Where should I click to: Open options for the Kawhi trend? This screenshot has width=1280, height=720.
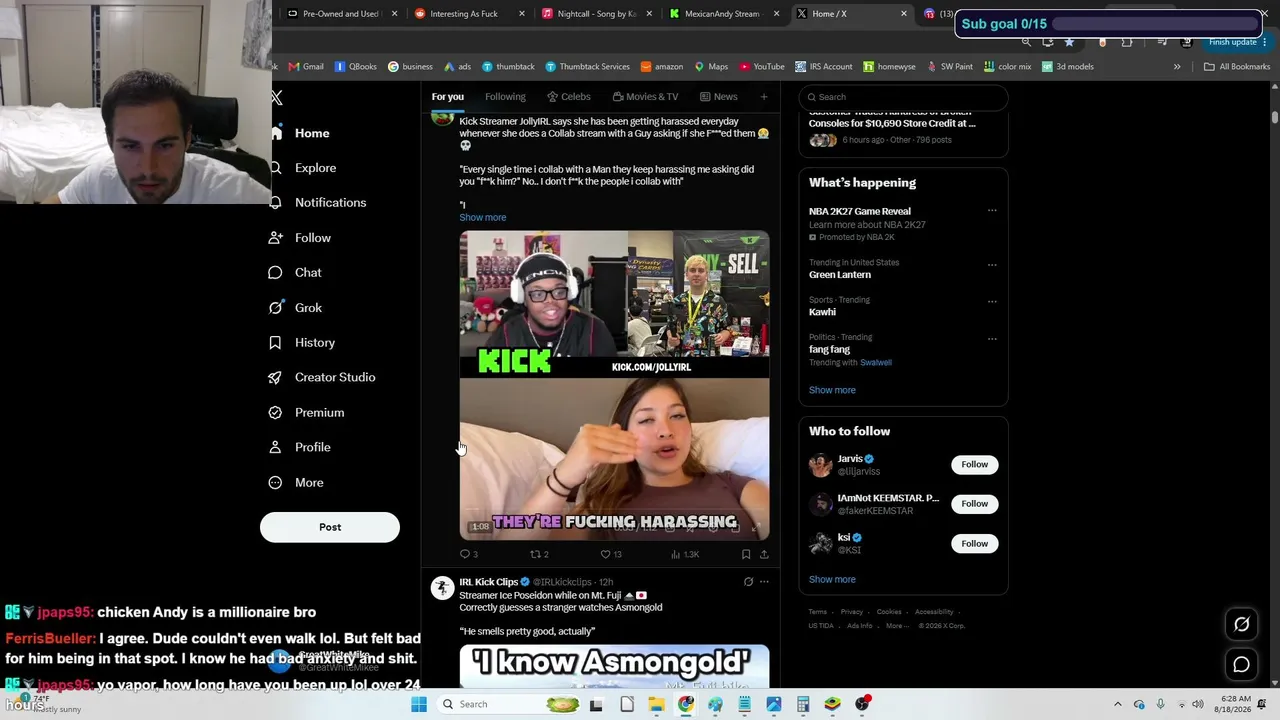(992, 301)
